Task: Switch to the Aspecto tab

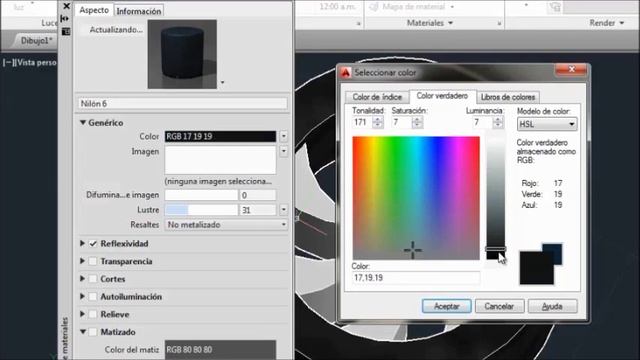Action: pyautogui.click(x=94, y=10)
